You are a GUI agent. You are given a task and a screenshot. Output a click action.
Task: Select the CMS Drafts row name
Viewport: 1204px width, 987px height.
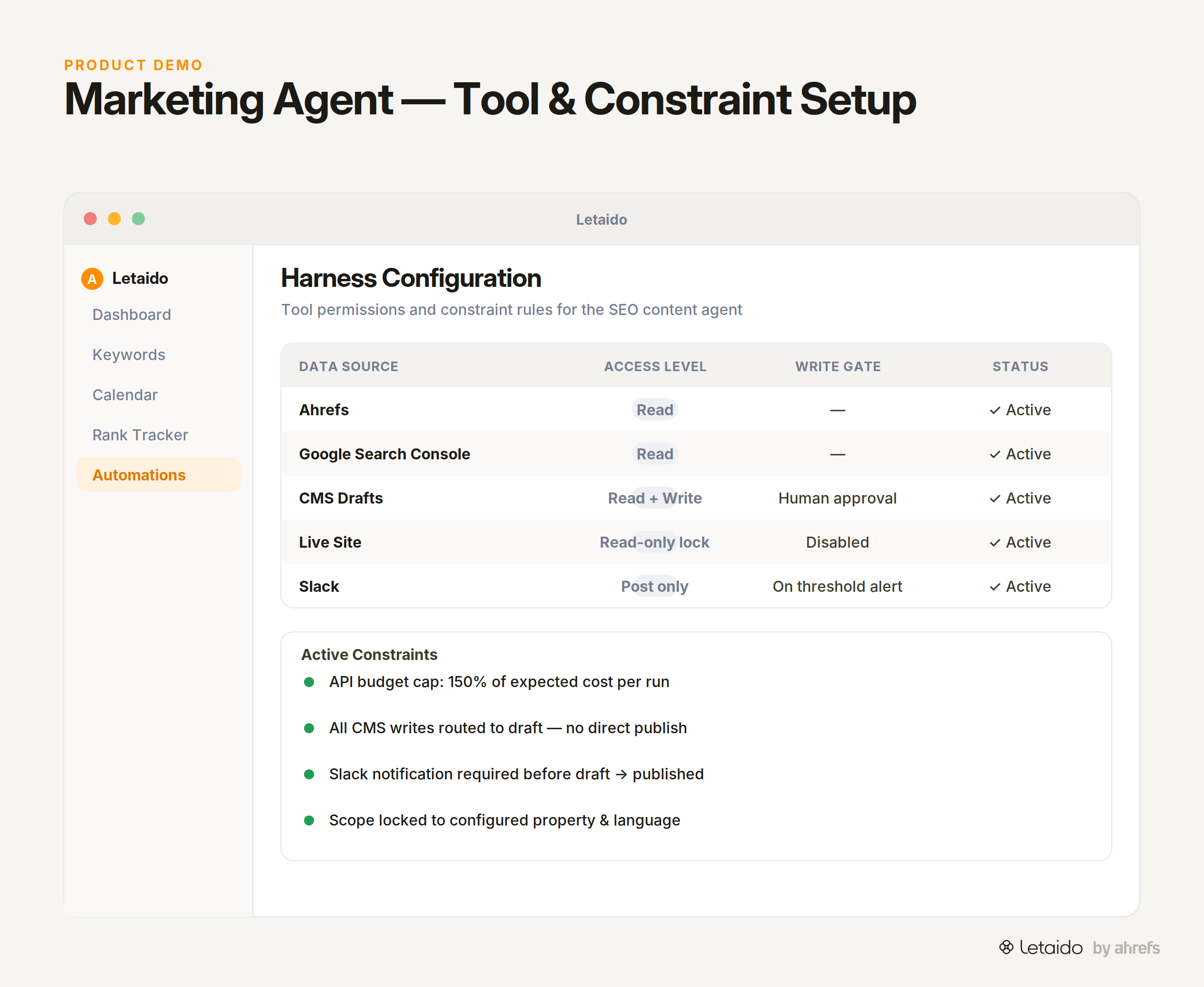341,498
